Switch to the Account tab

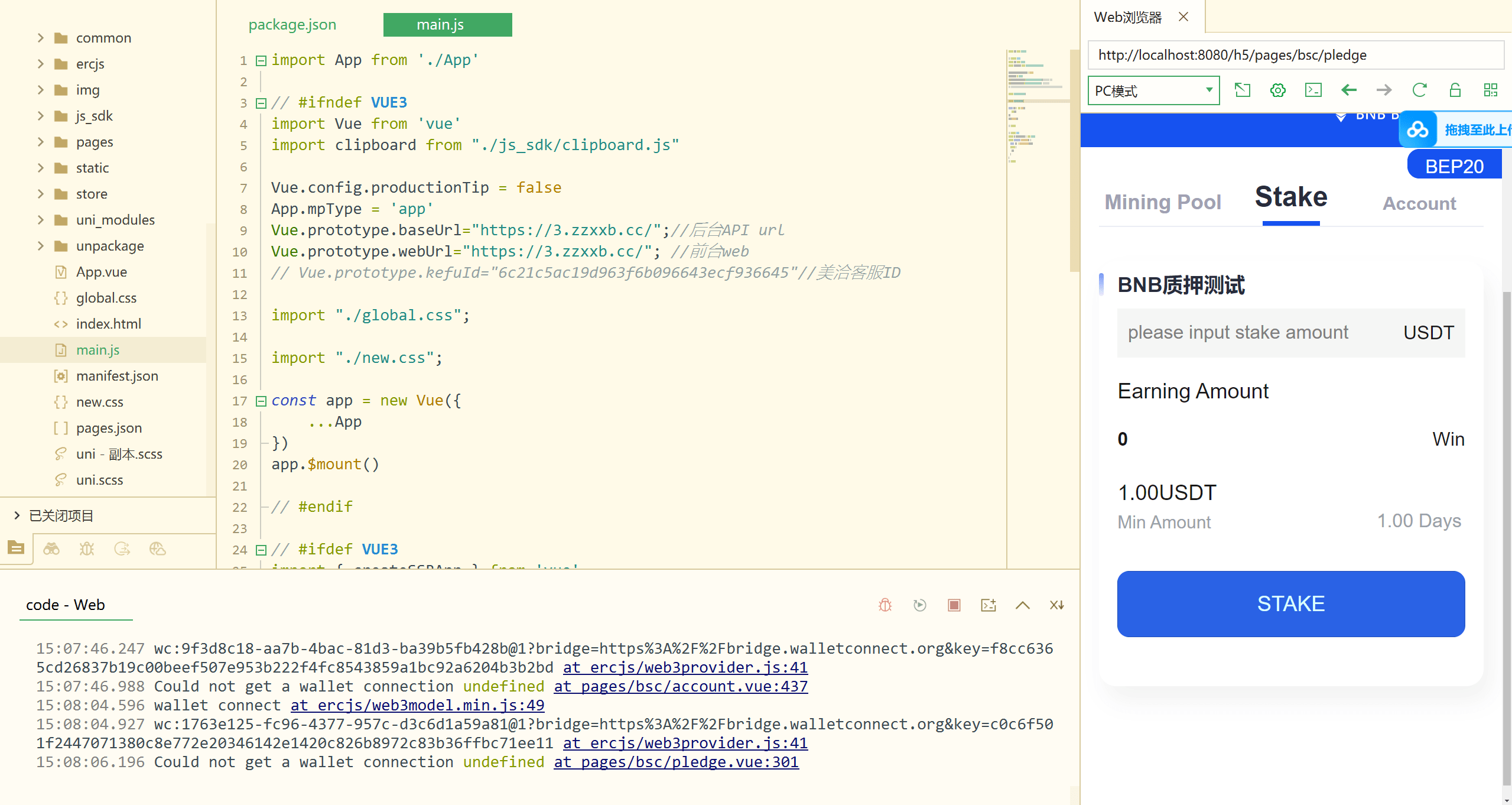click(1418, 203)
